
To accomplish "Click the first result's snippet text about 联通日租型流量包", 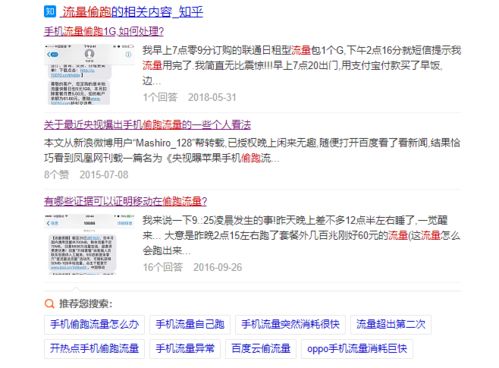I will point(302,65).
